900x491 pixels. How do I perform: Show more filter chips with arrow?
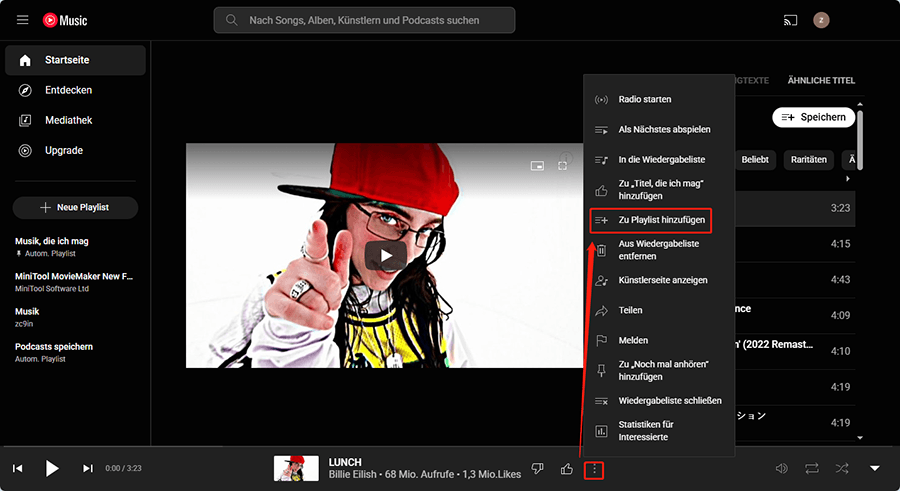[848, 179]
